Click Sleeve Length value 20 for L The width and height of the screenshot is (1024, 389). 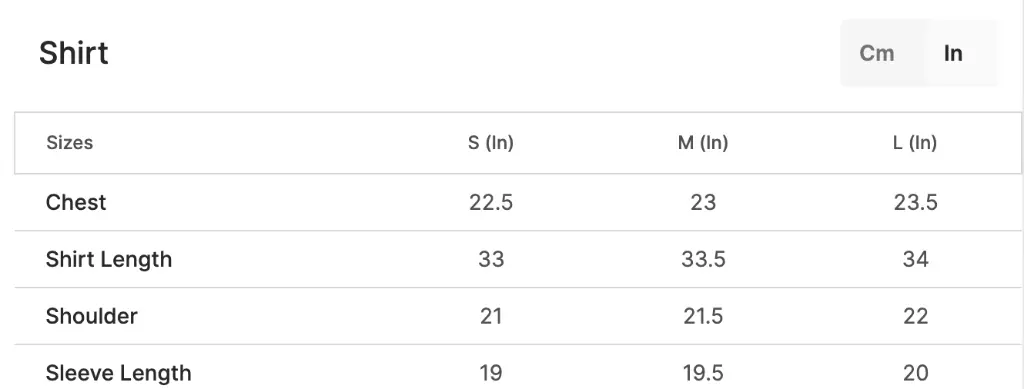click(916, 373)
